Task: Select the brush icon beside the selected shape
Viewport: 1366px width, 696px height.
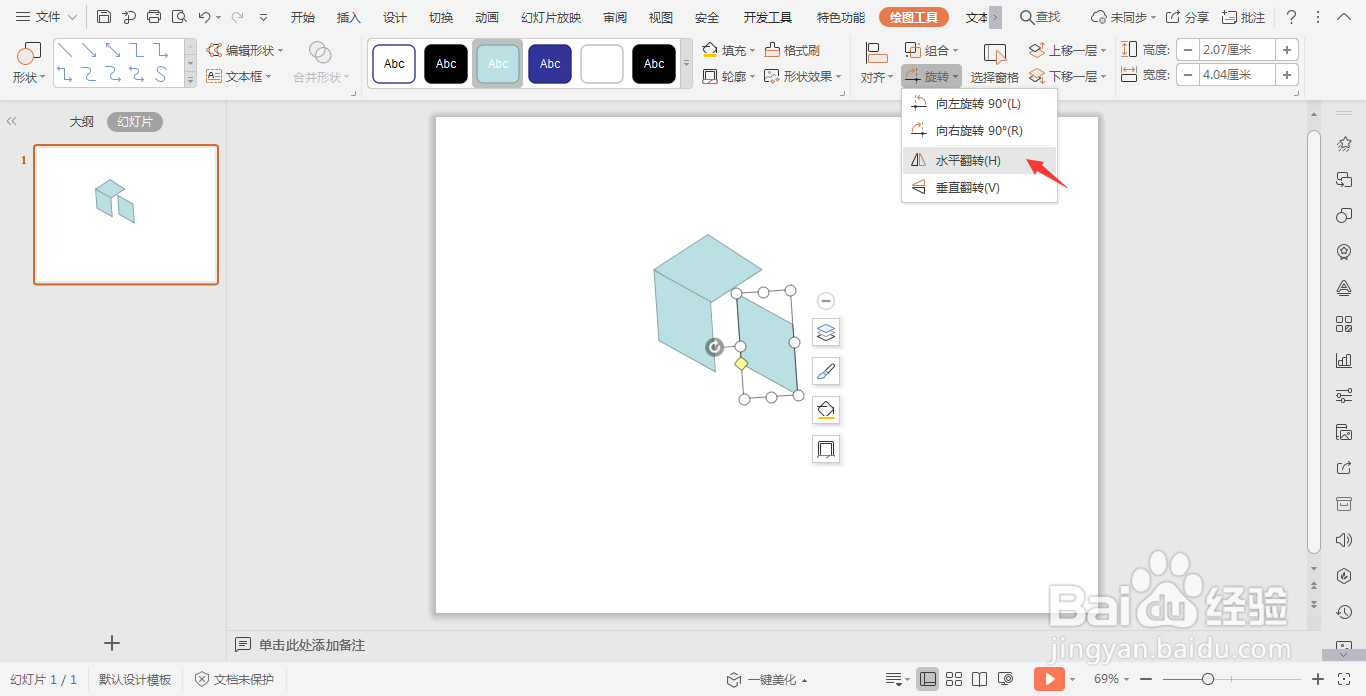Action: (x=825, y=370)
